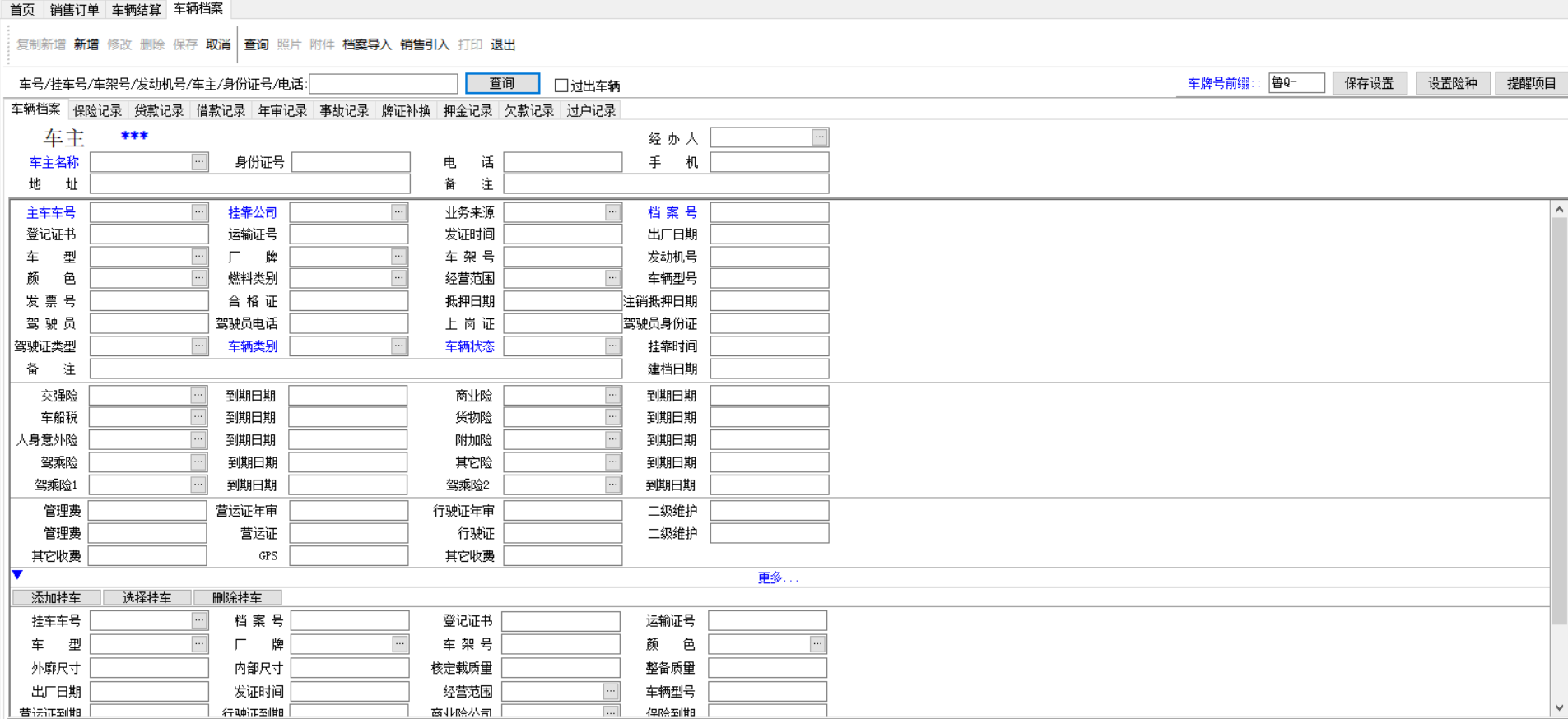The image size is (1568, 719).
Task: Open the 事故记录 tab
Action: [x=344, y=110]
